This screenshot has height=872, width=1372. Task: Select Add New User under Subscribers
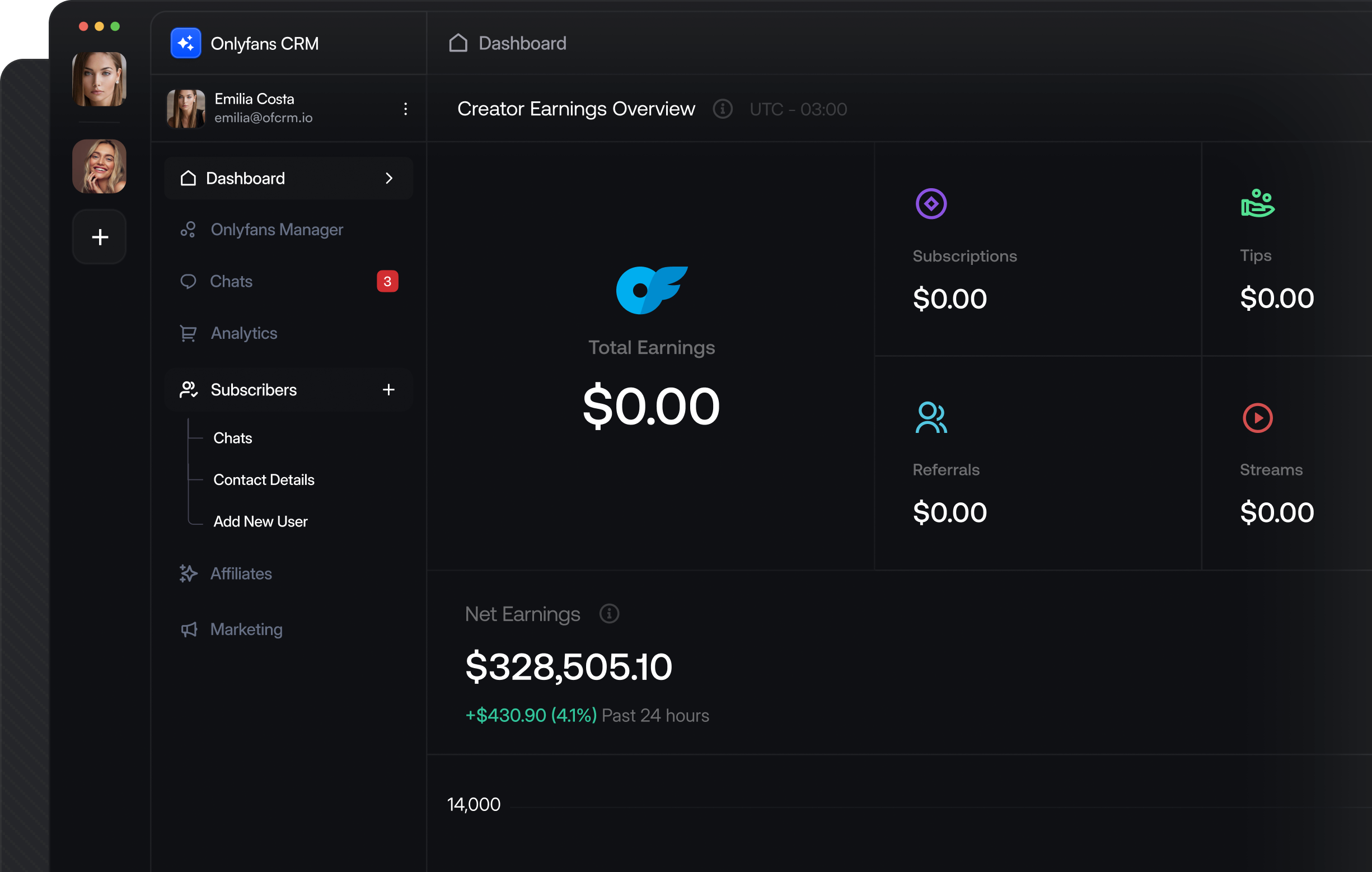pos(260,521)
